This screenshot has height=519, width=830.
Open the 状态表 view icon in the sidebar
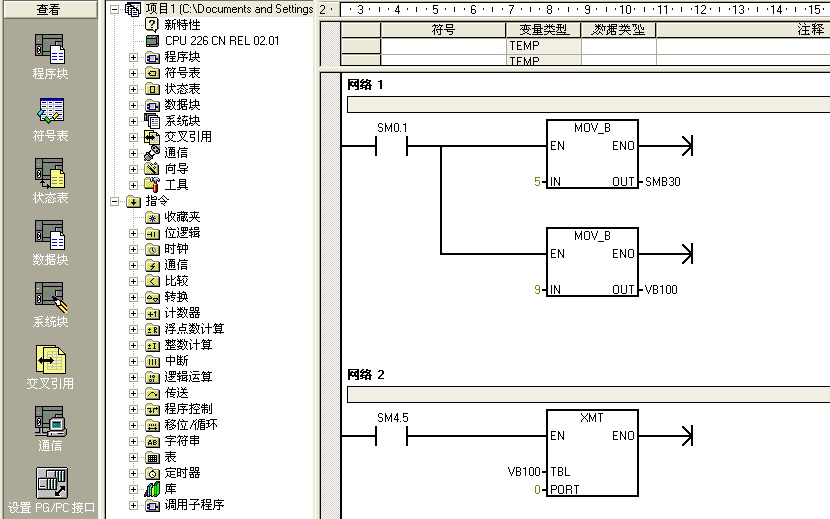50,173
